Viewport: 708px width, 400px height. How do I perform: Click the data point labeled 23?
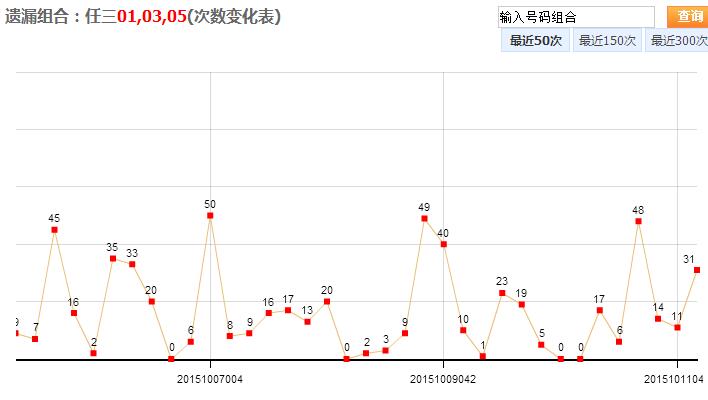502,293
